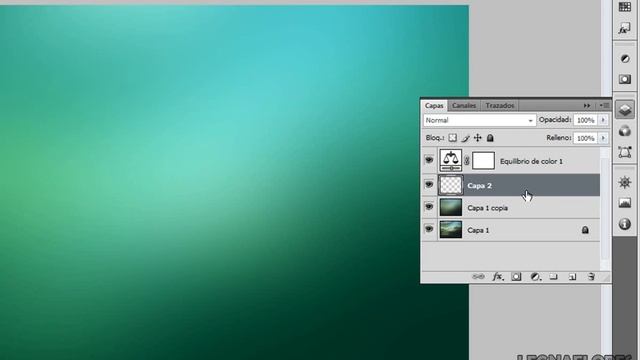
Task: Switch to the Trazados tab
Action: 500,106
